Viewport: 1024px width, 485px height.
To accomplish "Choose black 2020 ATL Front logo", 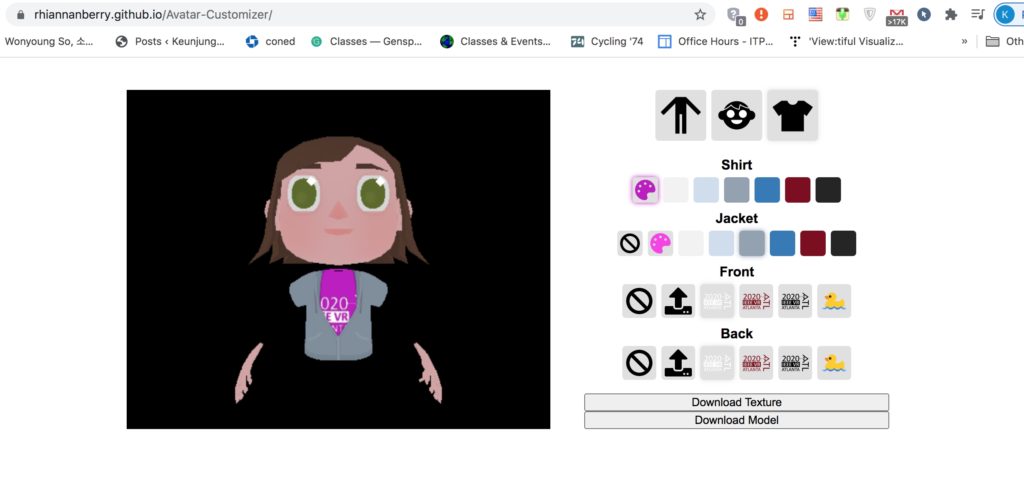I will click(x=795, y=301).
